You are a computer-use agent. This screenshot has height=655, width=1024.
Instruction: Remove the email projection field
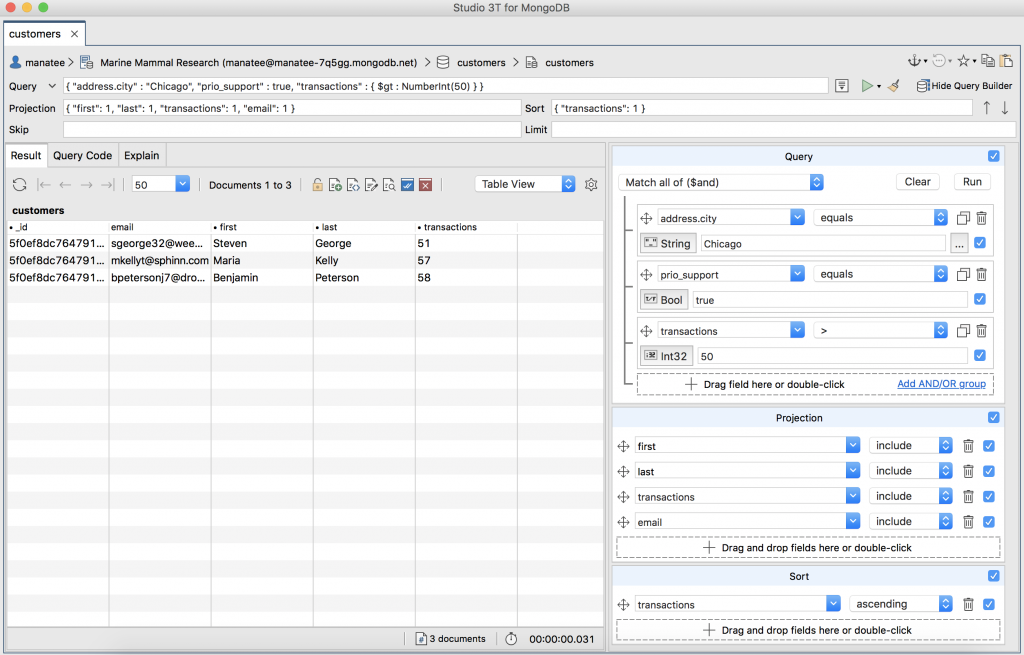(968, 522)
